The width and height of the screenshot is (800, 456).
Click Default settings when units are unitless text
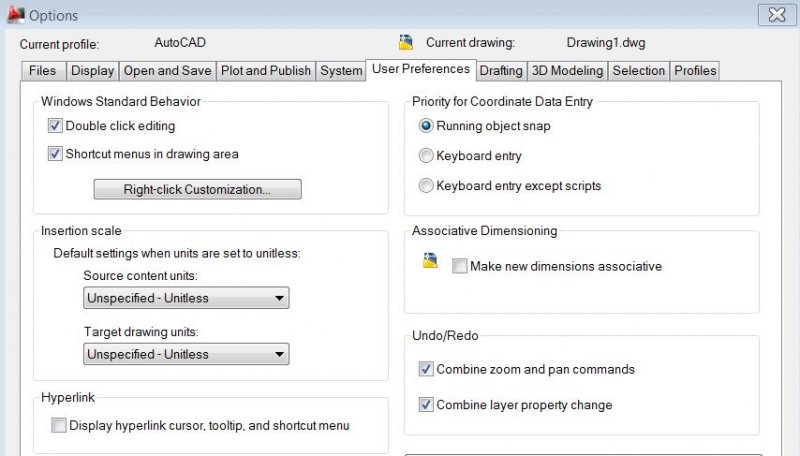coord(177,253)
